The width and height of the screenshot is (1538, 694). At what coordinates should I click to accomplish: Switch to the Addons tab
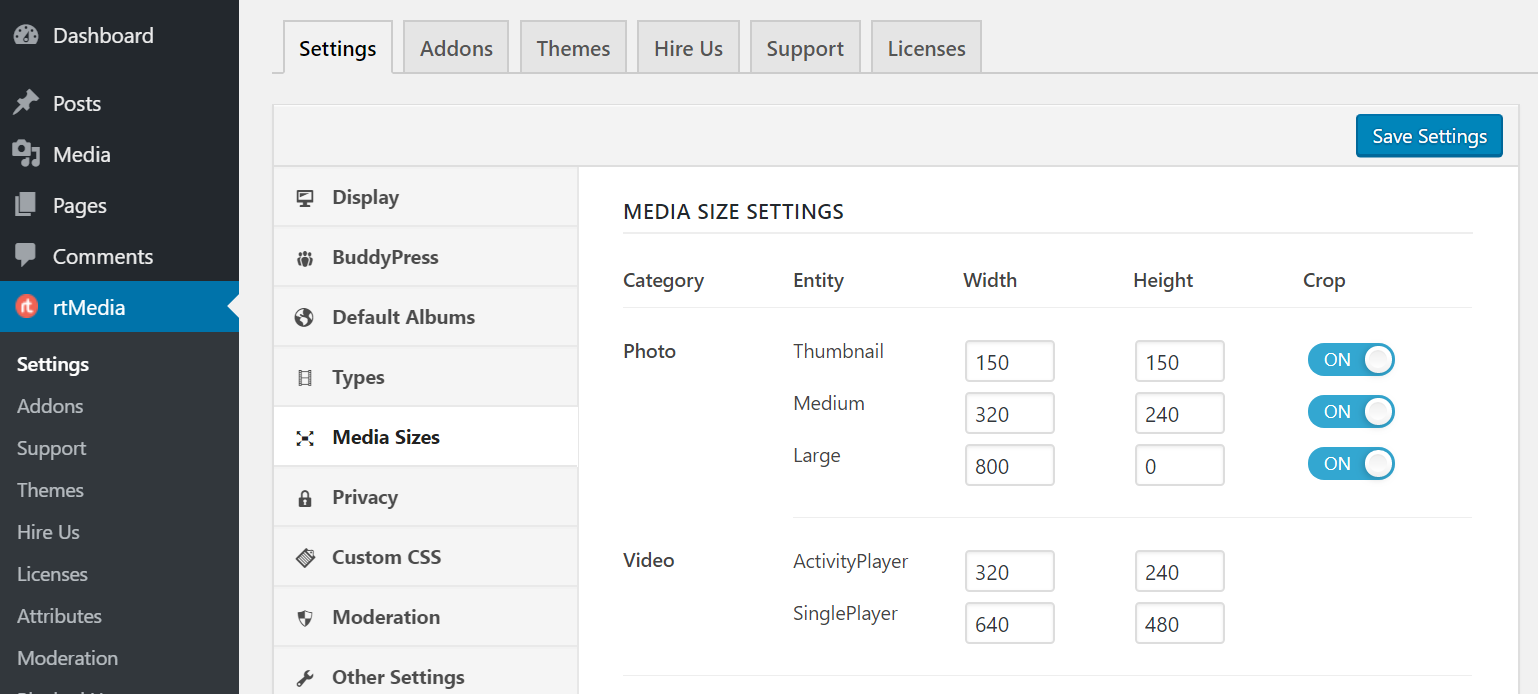(x=456, y=47)
